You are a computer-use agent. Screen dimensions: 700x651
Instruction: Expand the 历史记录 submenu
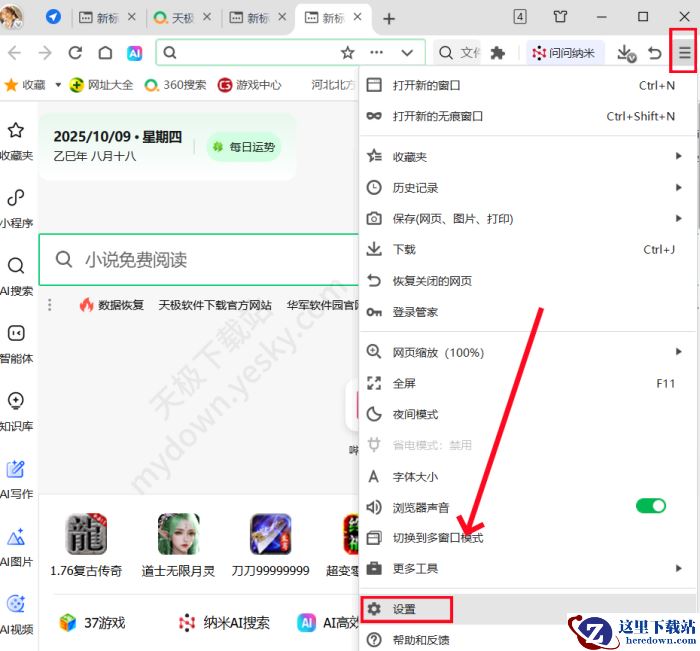tap(527, 188)
